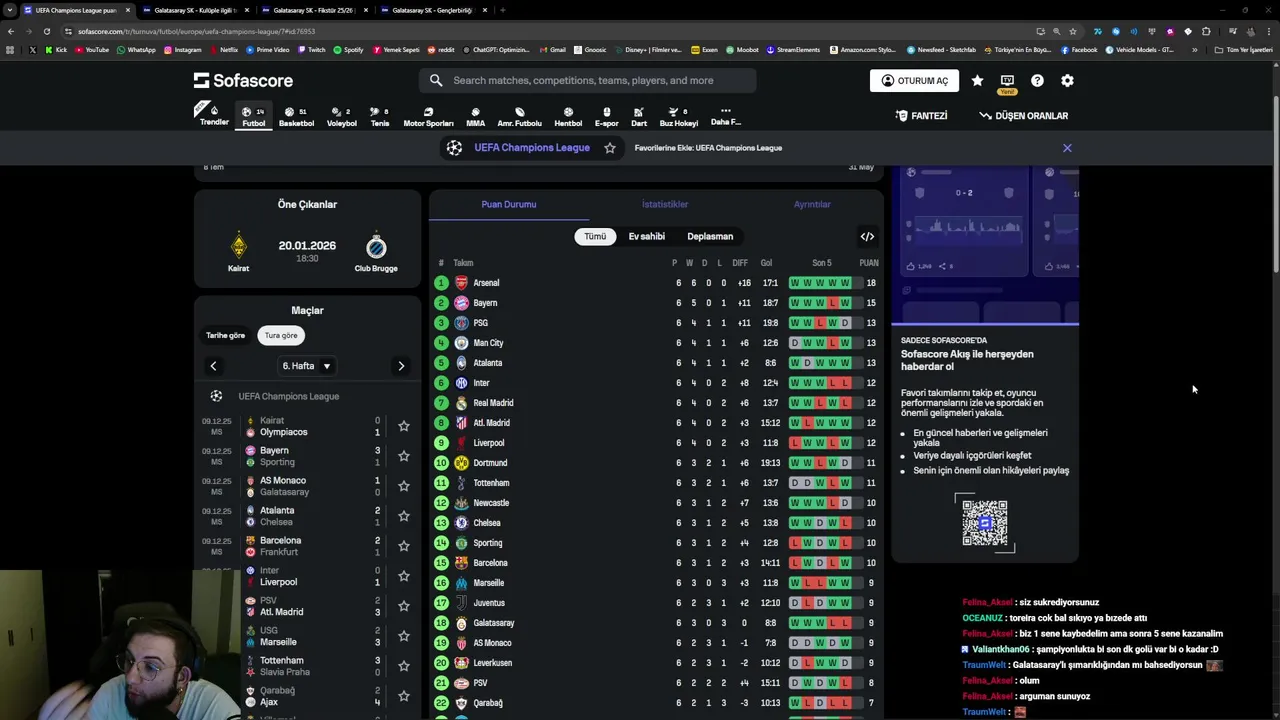The width and height of the screenshot is (1280, 720).
Task: Open Arsenal row in standings
Action: (x=656, y=283)
